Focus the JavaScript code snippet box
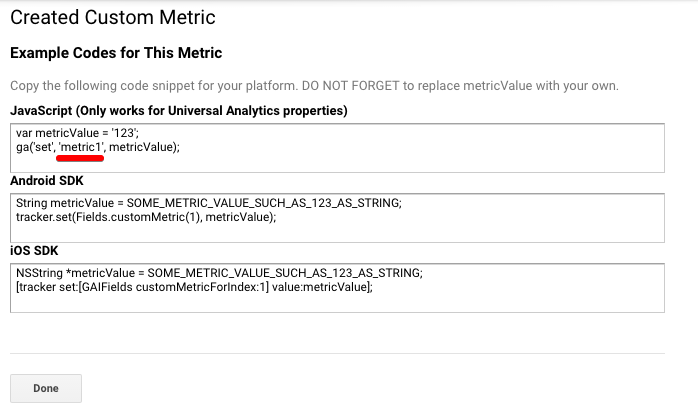This screenshot has width=698, height=417. 337,148
